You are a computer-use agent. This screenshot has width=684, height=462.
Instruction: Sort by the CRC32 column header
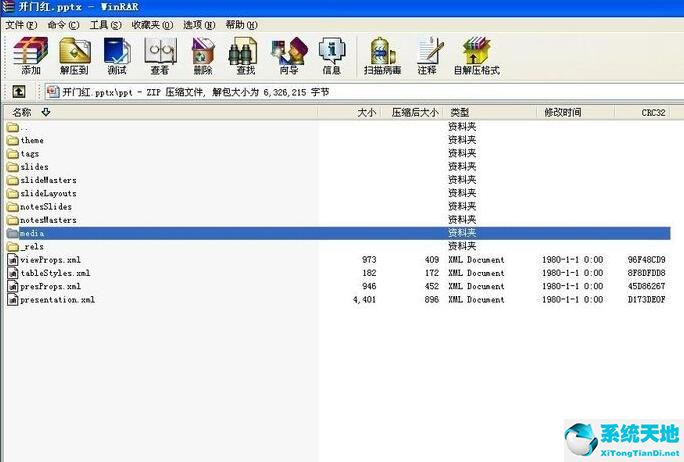(643, 113)
